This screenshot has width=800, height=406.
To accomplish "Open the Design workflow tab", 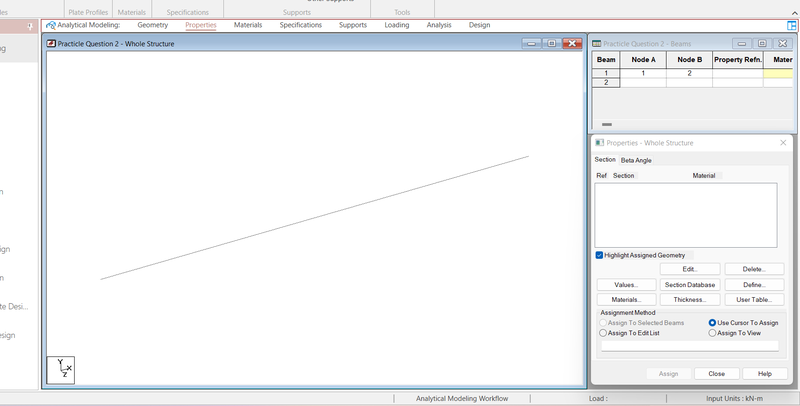I will 480,25.
